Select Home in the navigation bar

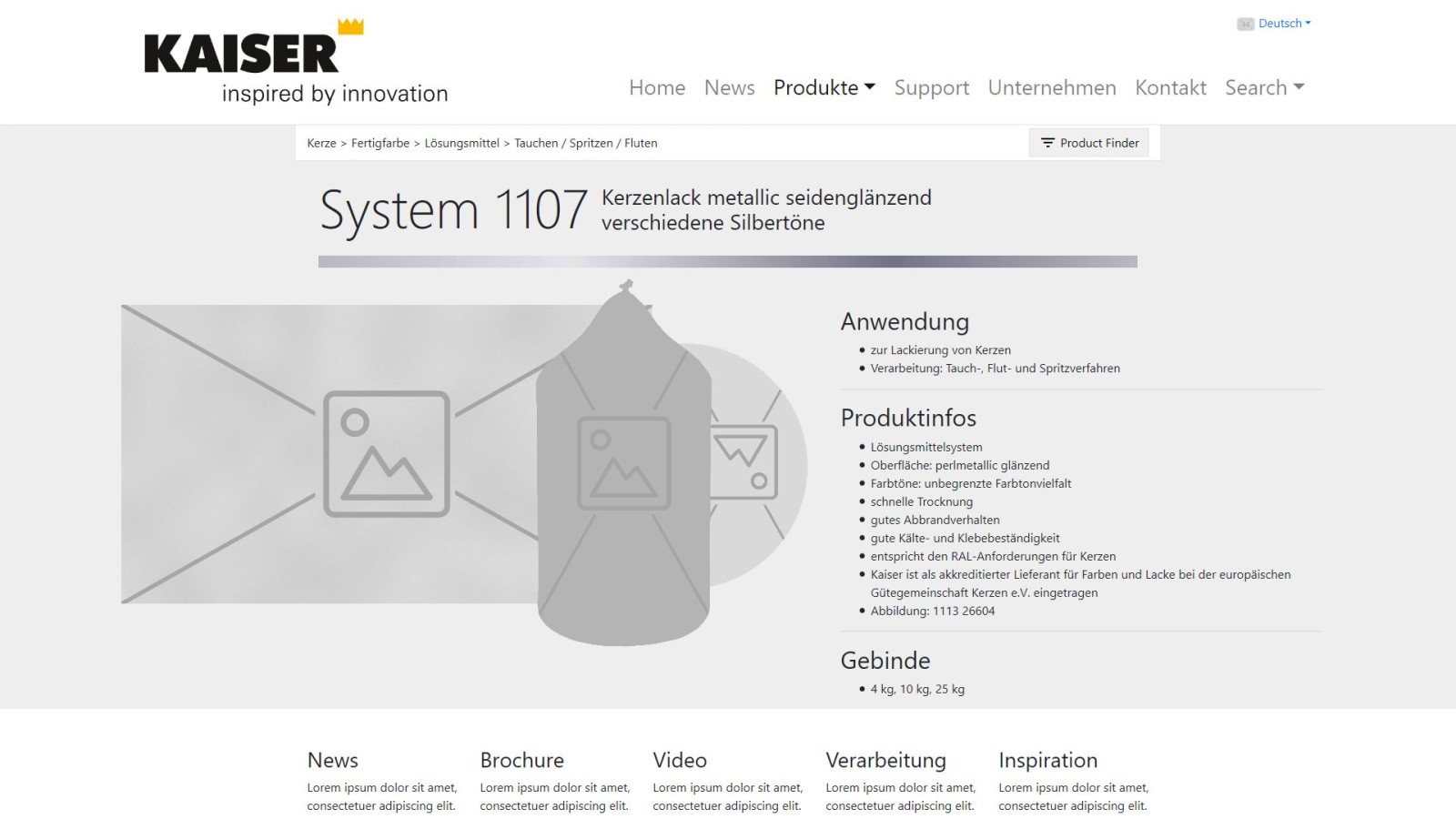pyautogui.click(x=657, y=87)
